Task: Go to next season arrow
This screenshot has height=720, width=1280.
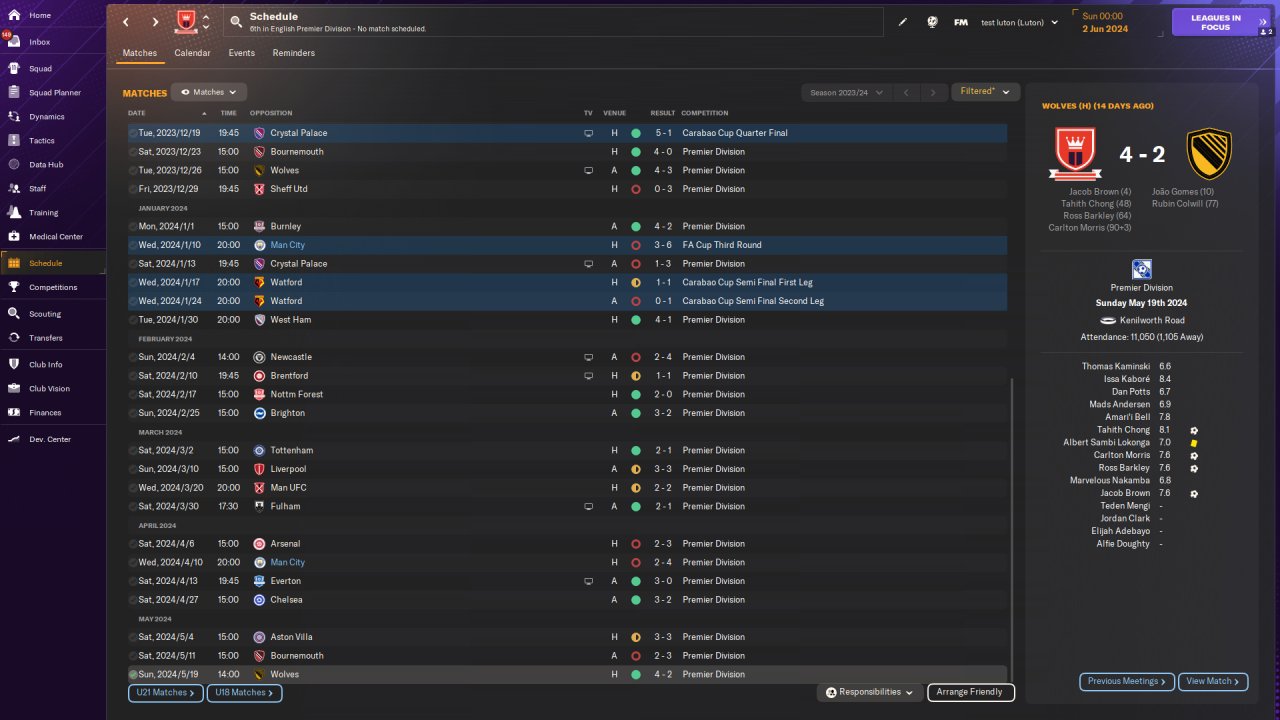Action: click(933, 92)
